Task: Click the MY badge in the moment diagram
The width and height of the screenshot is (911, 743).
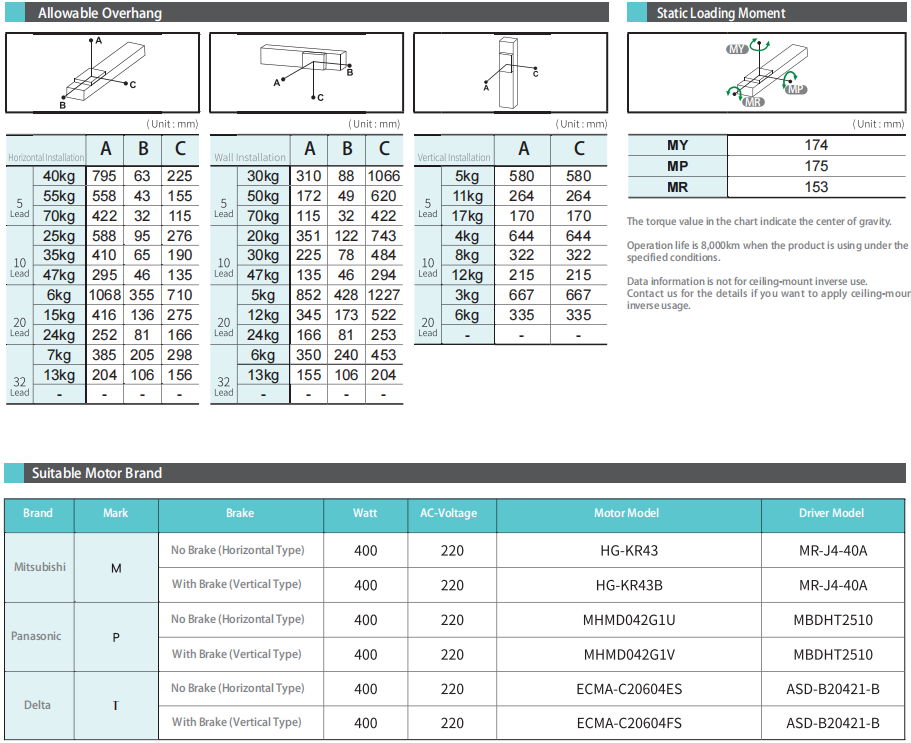Action: point(738,48)
